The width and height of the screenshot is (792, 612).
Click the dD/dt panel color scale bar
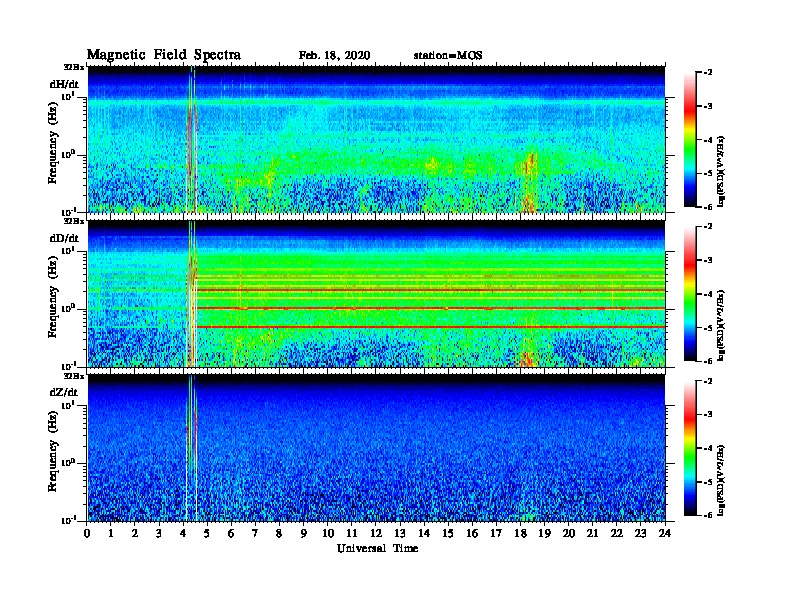690,294
